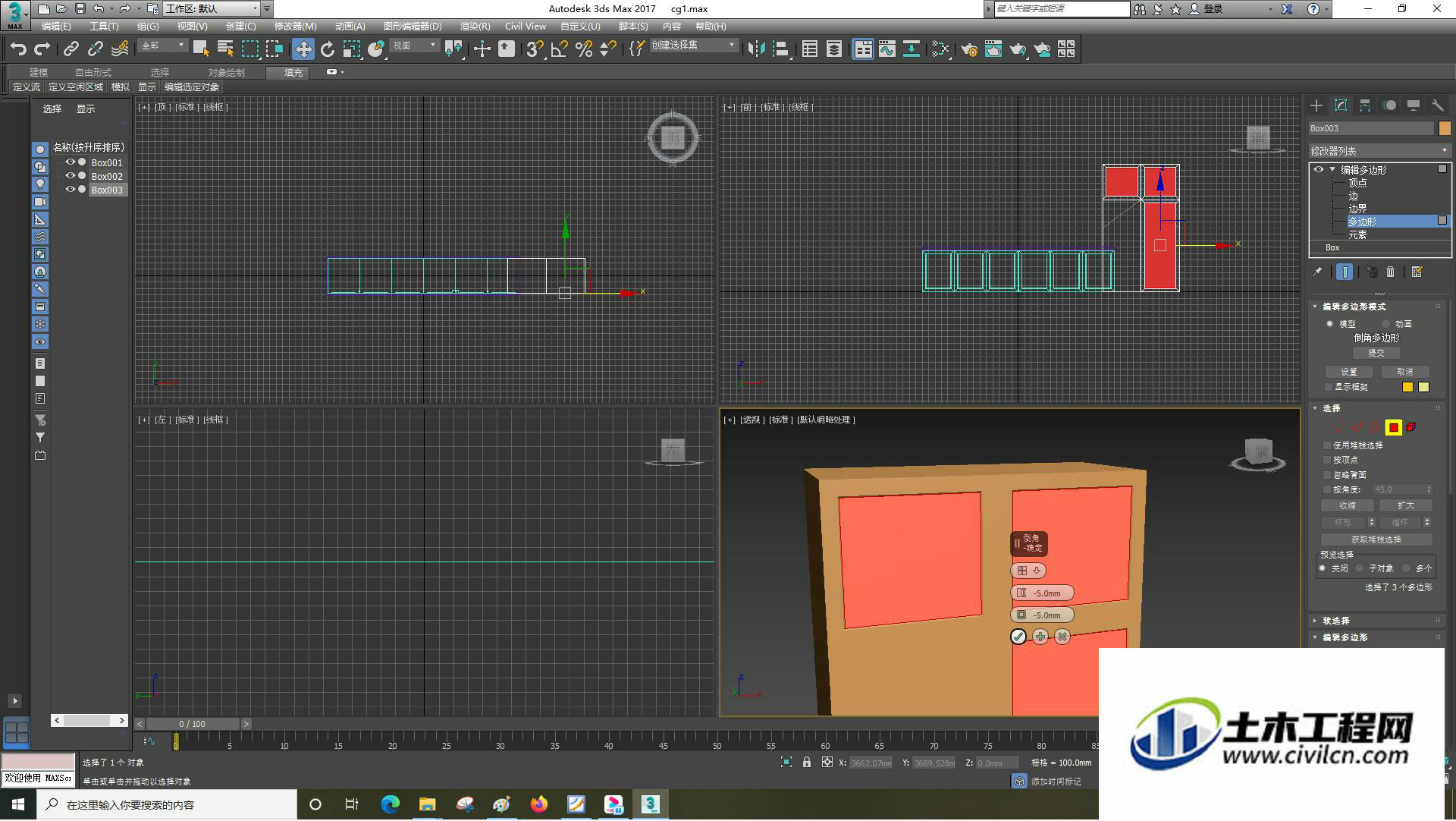Activate the Select and Move tool

[x=303, y=49]
